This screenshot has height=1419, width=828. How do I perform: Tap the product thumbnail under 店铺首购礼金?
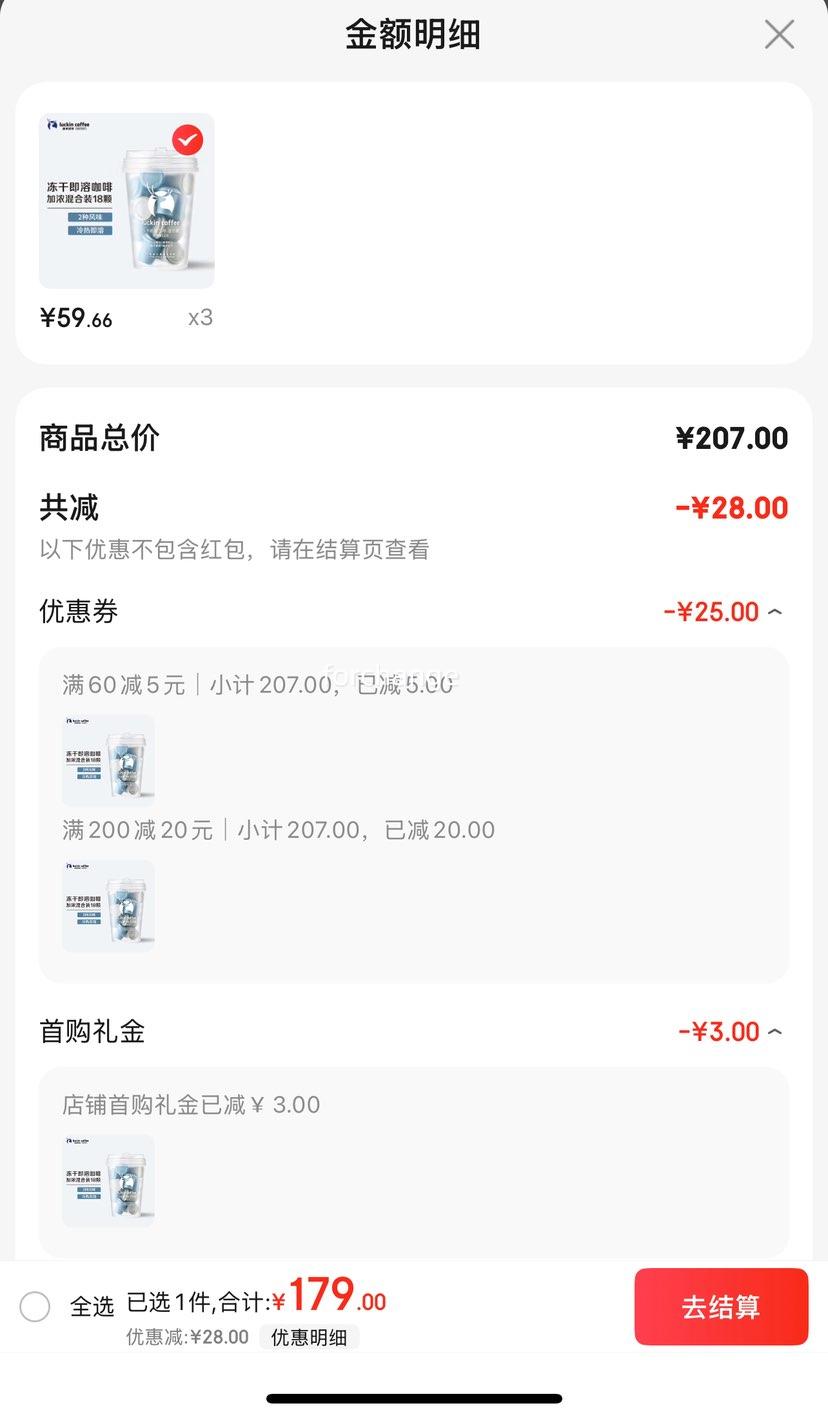[108, 1180]
